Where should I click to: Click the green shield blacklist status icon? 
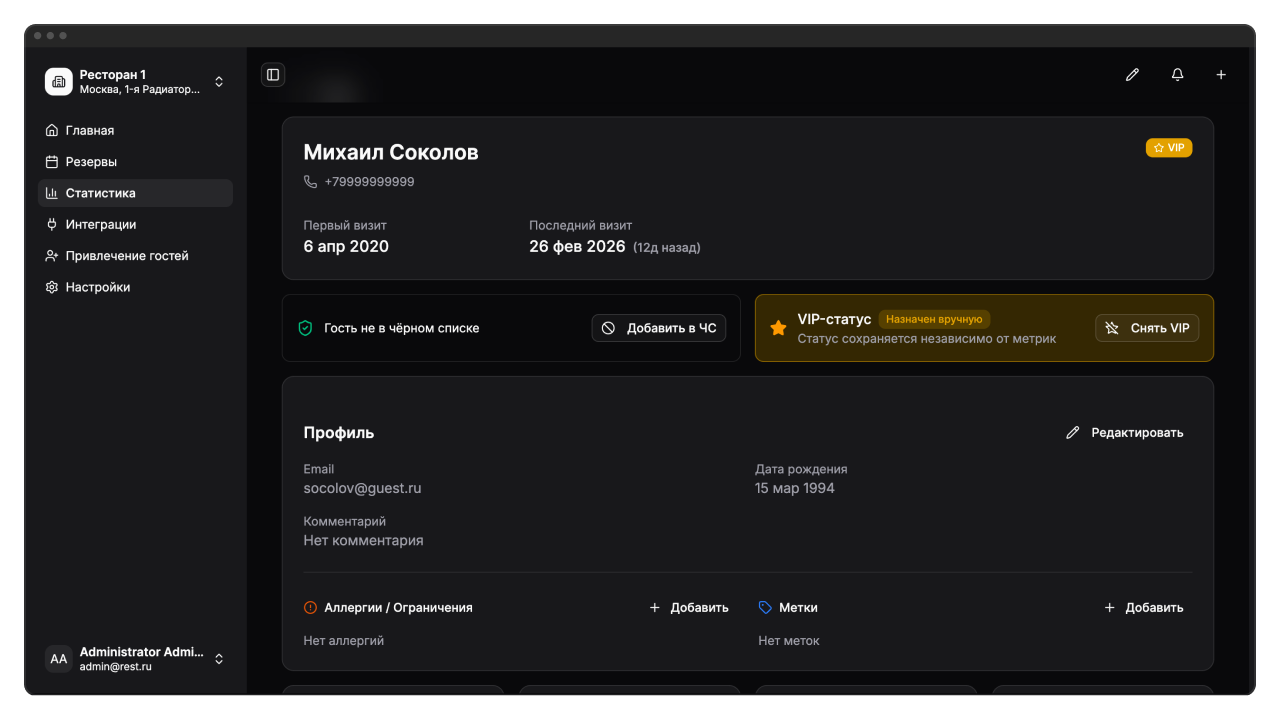pyautogui.click(x=306, y=328)
